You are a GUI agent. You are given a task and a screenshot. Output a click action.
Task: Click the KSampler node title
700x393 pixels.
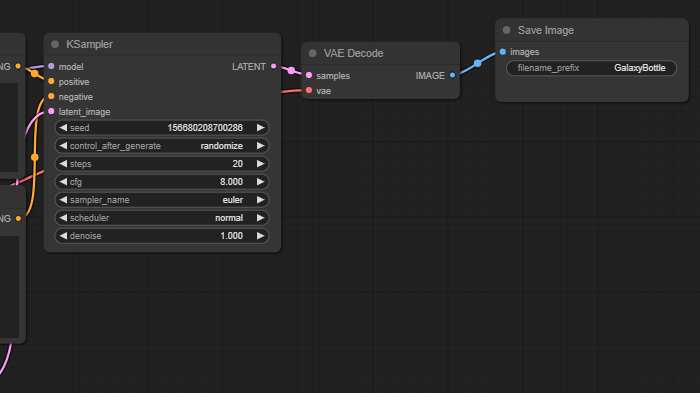click(x=89, y=44)
